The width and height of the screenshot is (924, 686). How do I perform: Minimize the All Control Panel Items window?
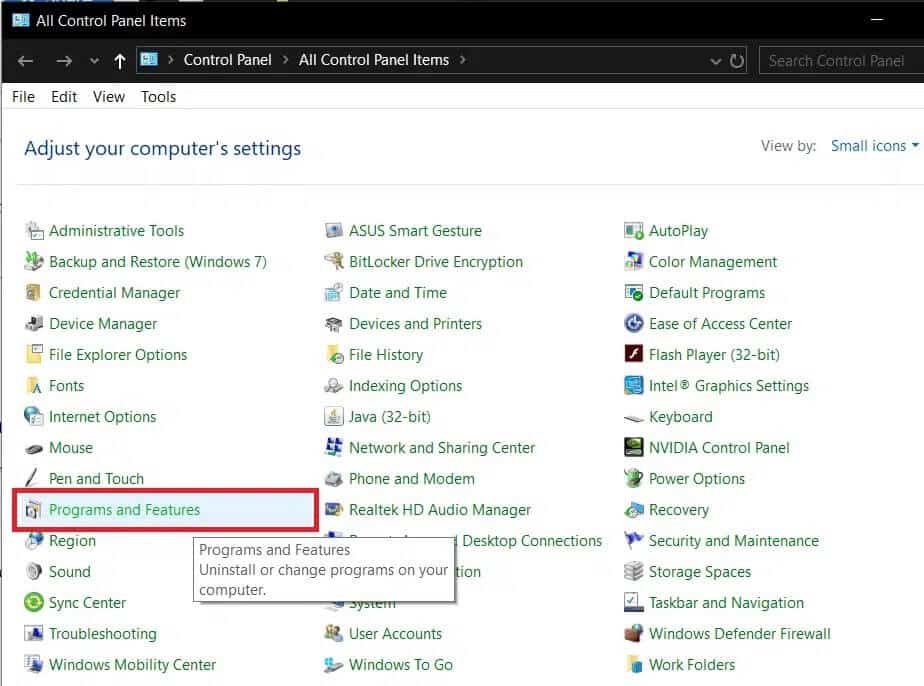(x=877, y=19)
